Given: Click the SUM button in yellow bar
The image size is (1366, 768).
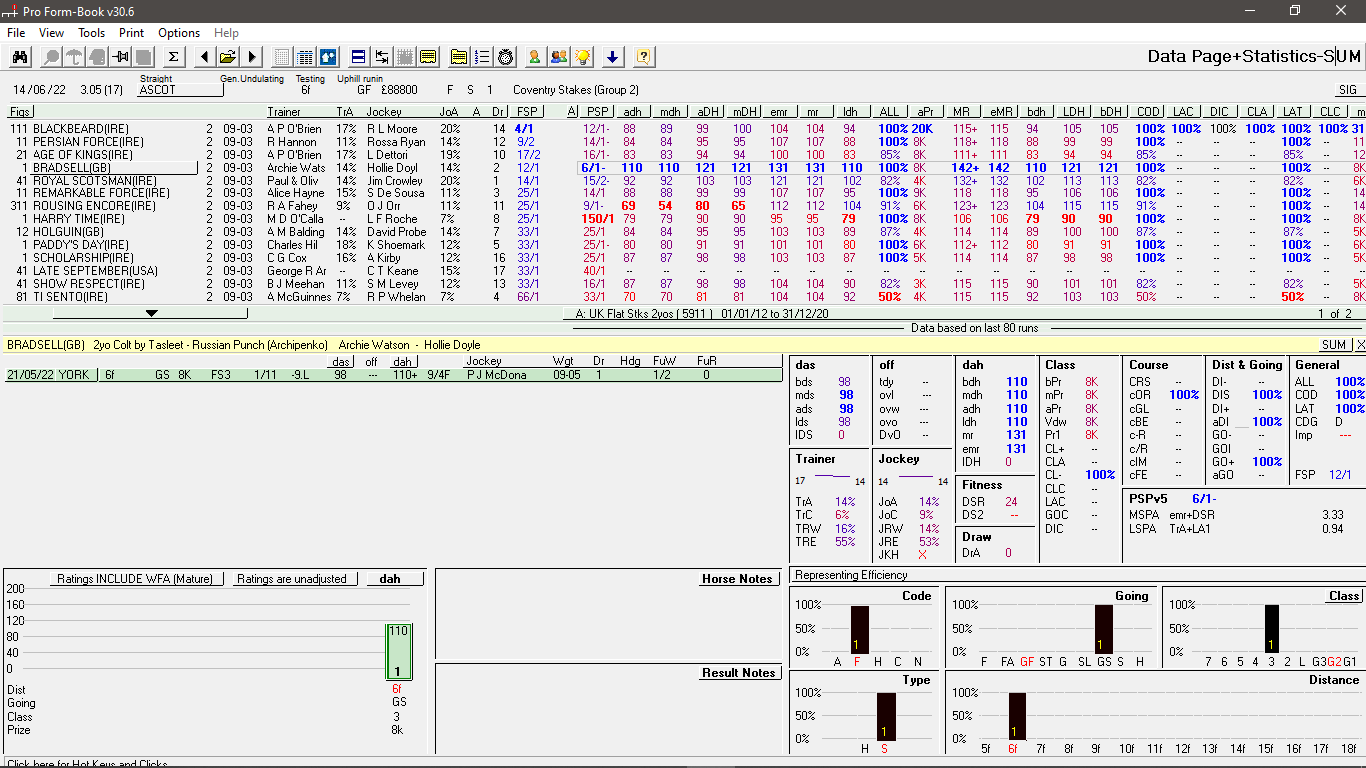Looking at the screenshot, I should (1334, 345).
